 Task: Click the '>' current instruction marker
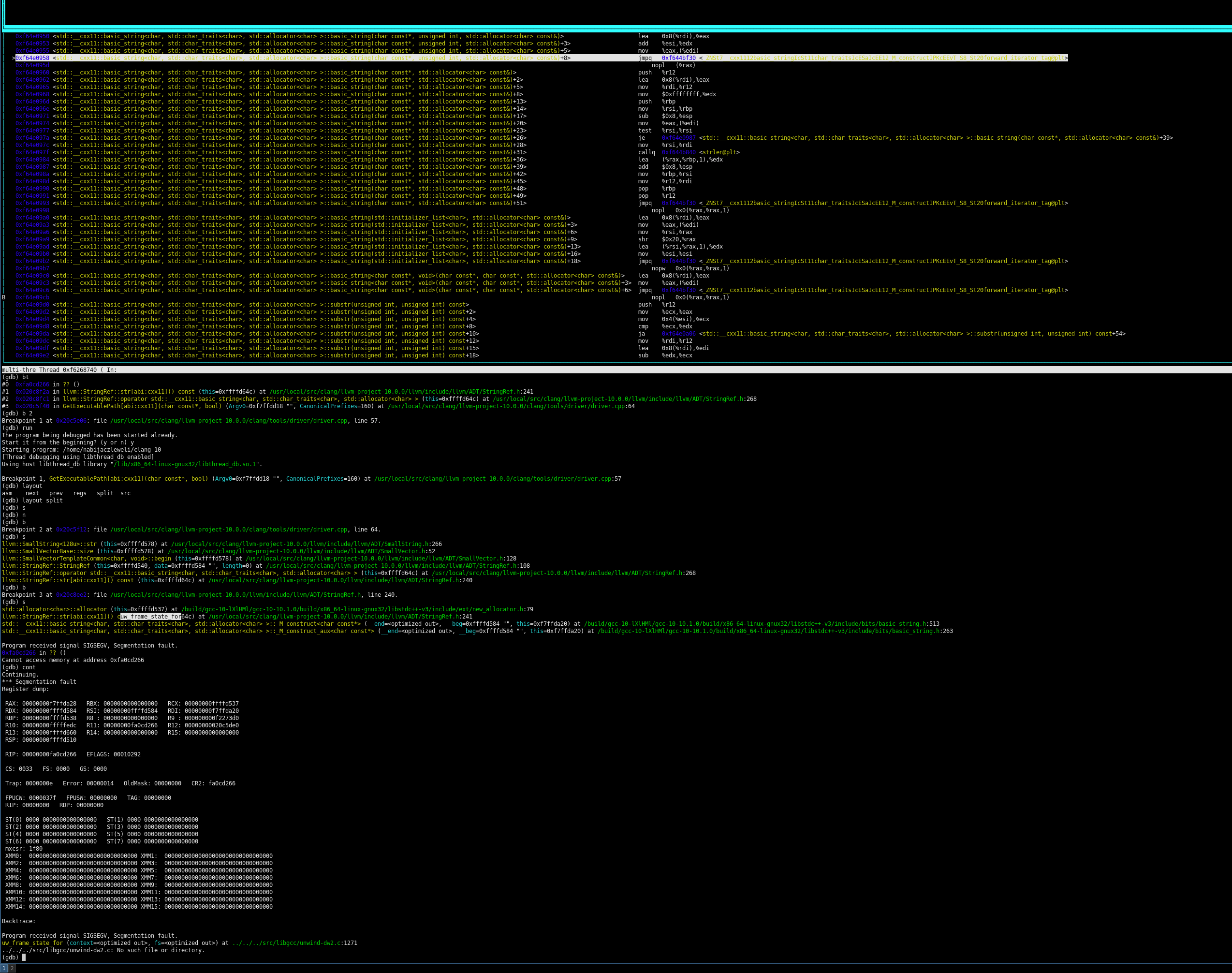pyautogui.click(x=13, y=58)
